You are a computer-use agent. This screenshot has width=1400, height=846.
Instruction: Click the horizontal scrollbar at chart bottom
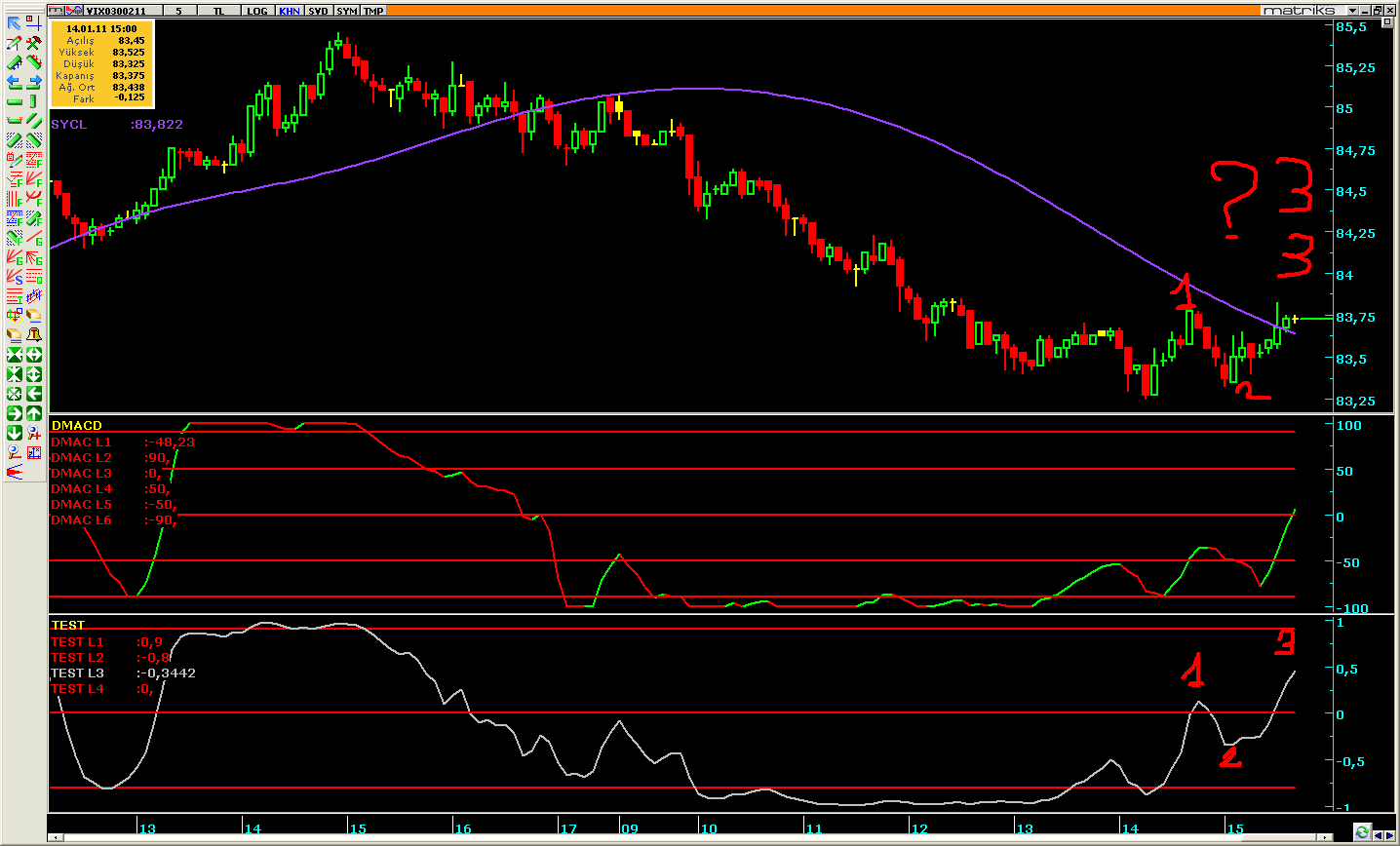click(682, 837)
